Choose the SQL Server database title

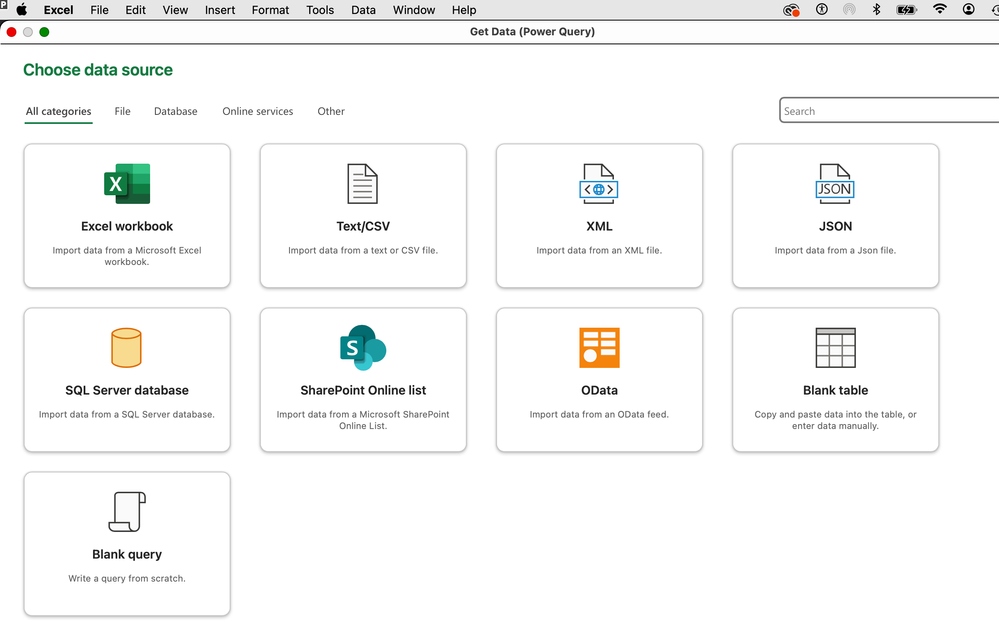click(x=127, y=390)
